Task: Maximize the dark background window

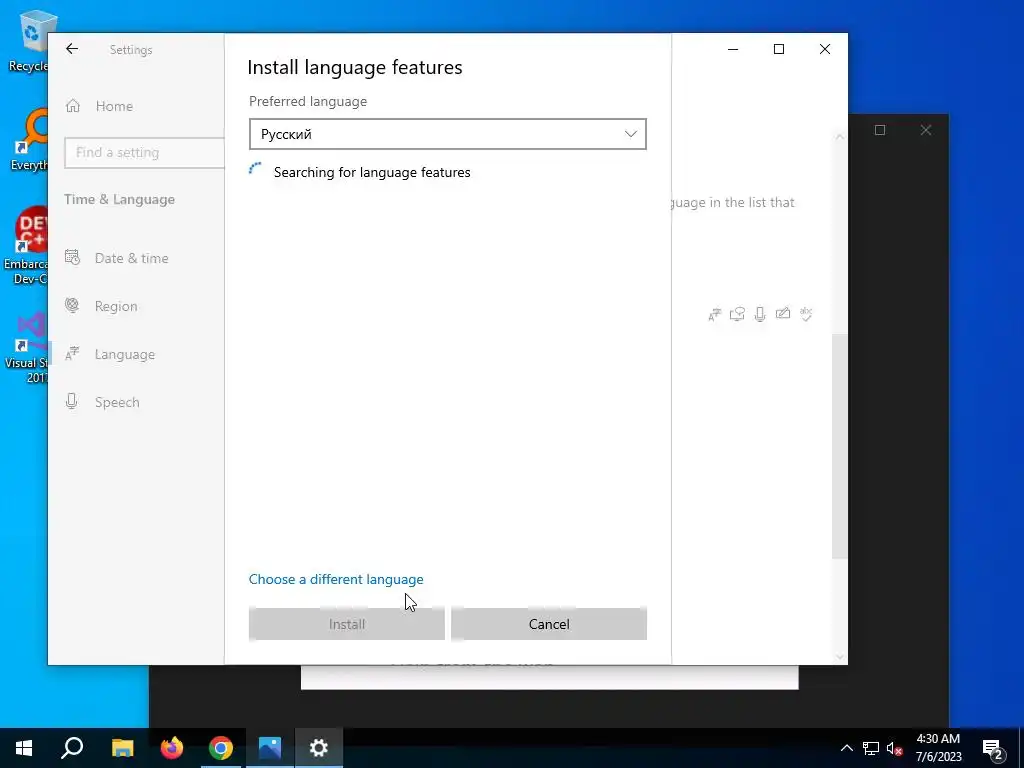Action: tap(880, 130)
